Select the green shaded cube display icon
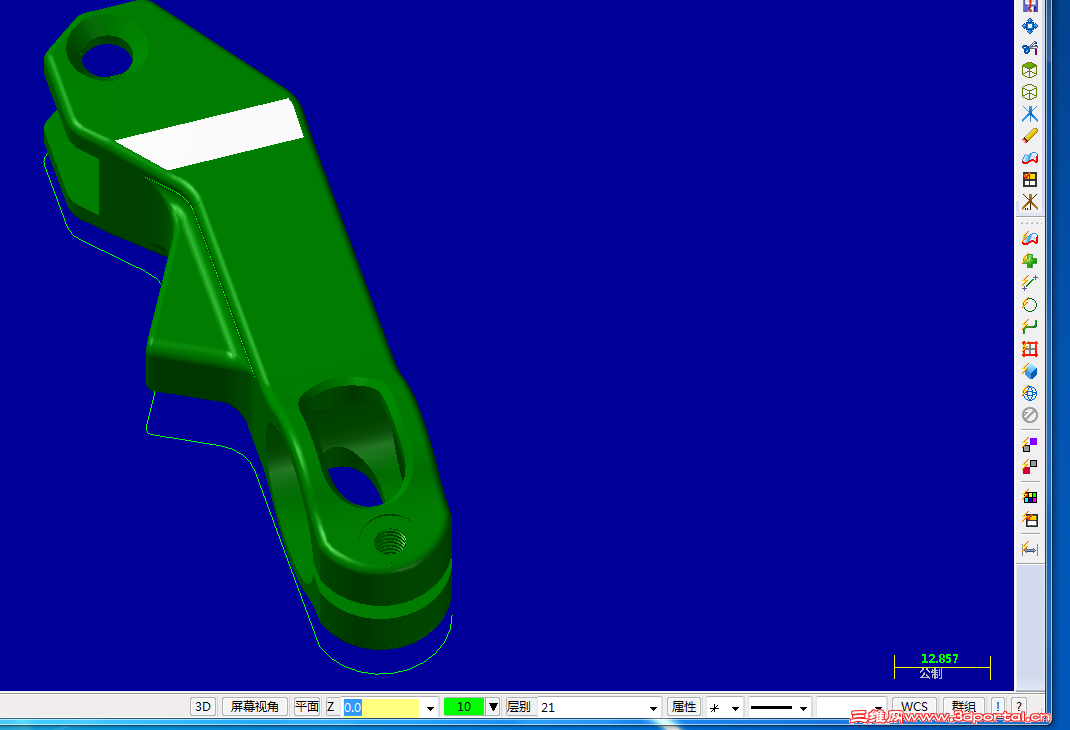The height and width of the screenshot is (730, 1070). [x=1030, y=70]
